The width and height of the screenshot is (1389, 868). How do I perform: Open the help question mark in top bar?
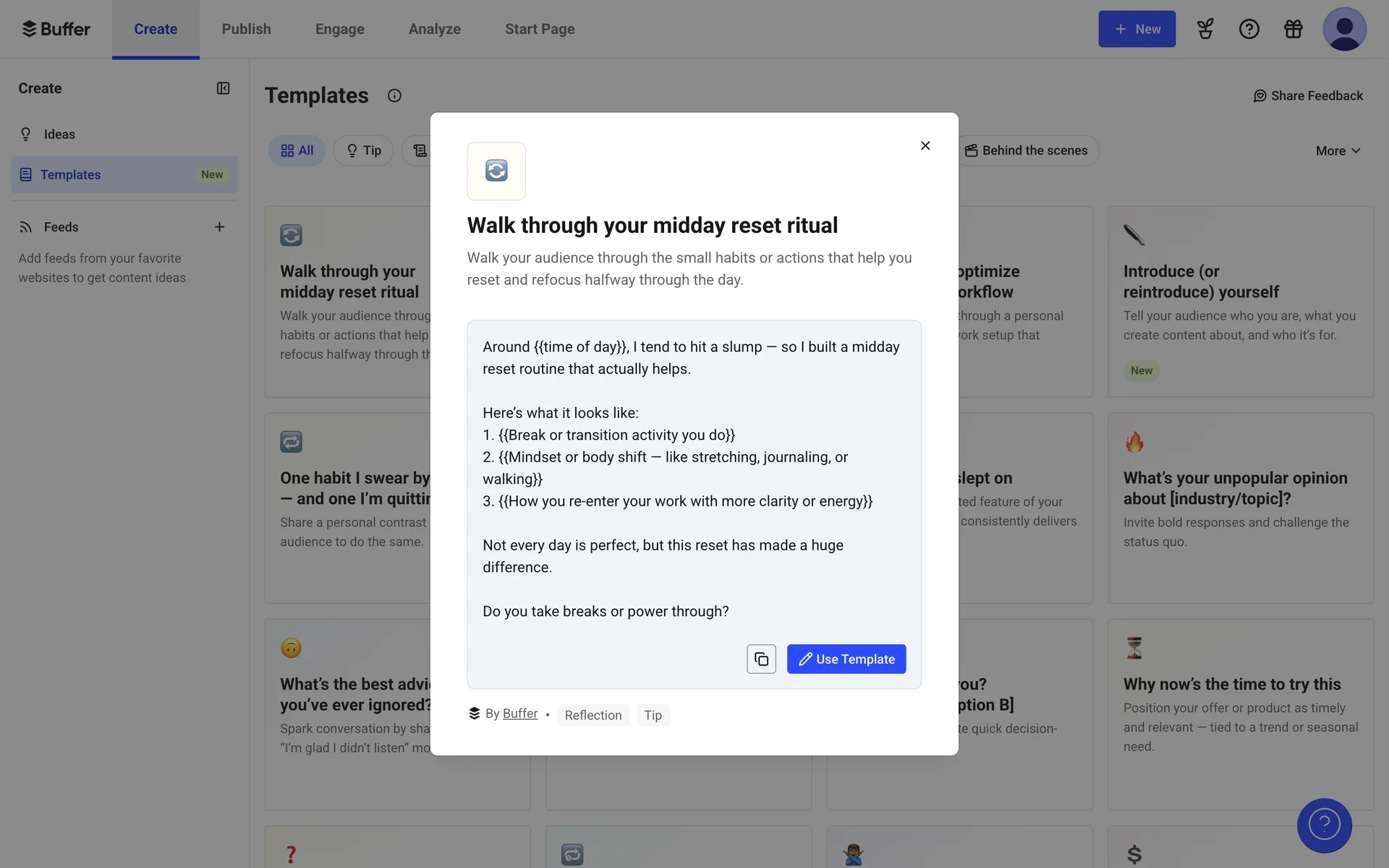tap(1249, 29)
